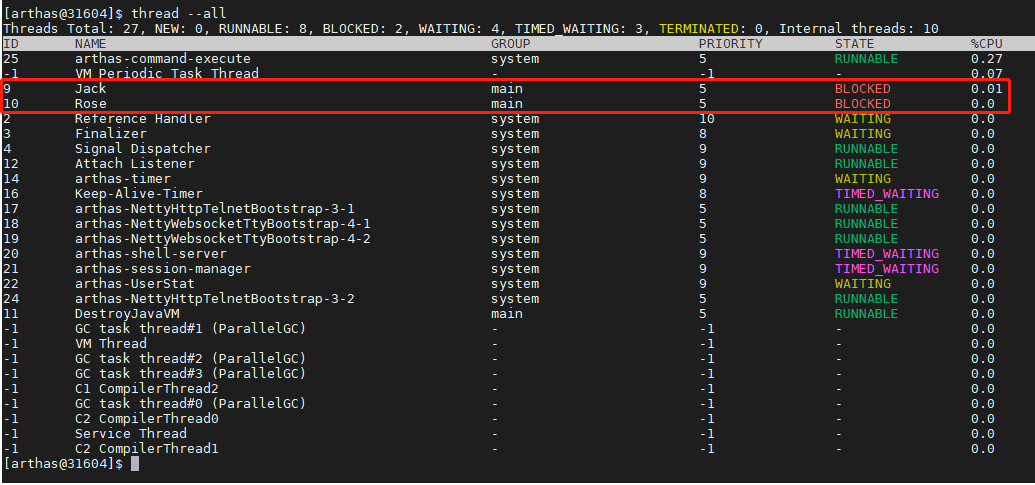The height and width of the screenshot is (485, 1035).
Task: Click the VM Periodic Task Thread entry
Action: pos(166,74)
